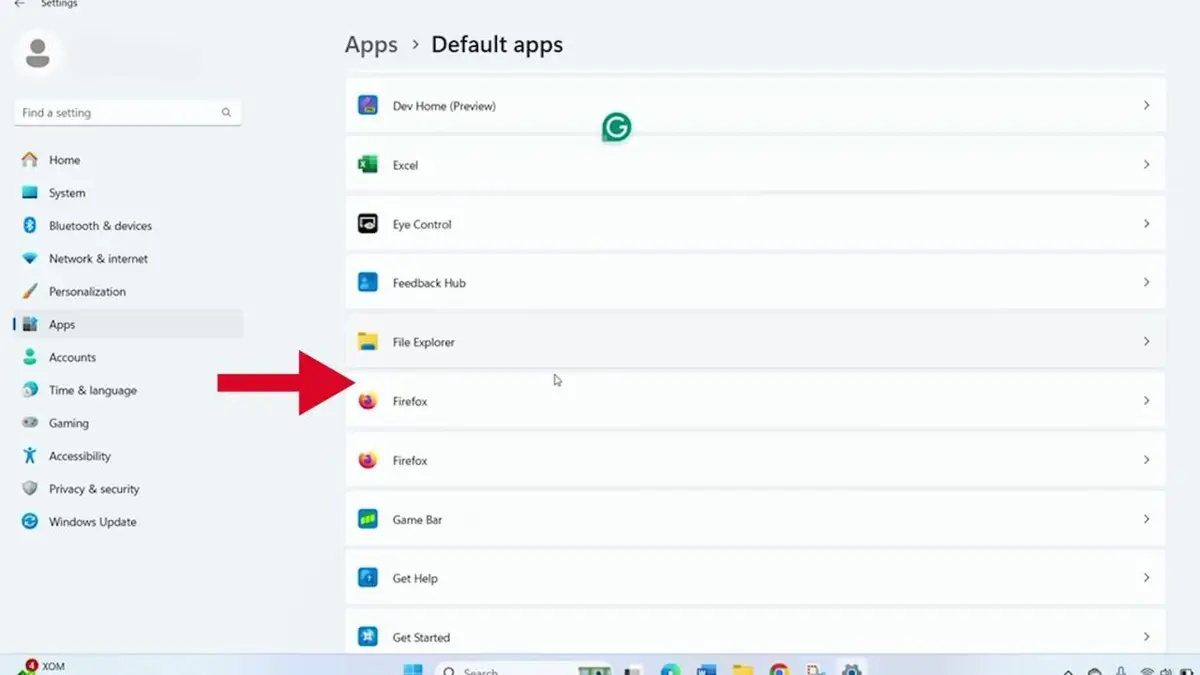Select the Apps icon in sidebar
This screenshot has height=675, width=1200.
click(30, 325)
